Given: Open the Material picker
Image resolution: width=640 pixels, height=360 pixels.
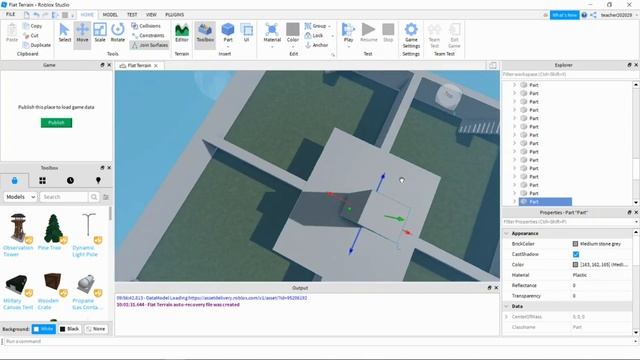Looking at the screenshot, I should point(272,33).
